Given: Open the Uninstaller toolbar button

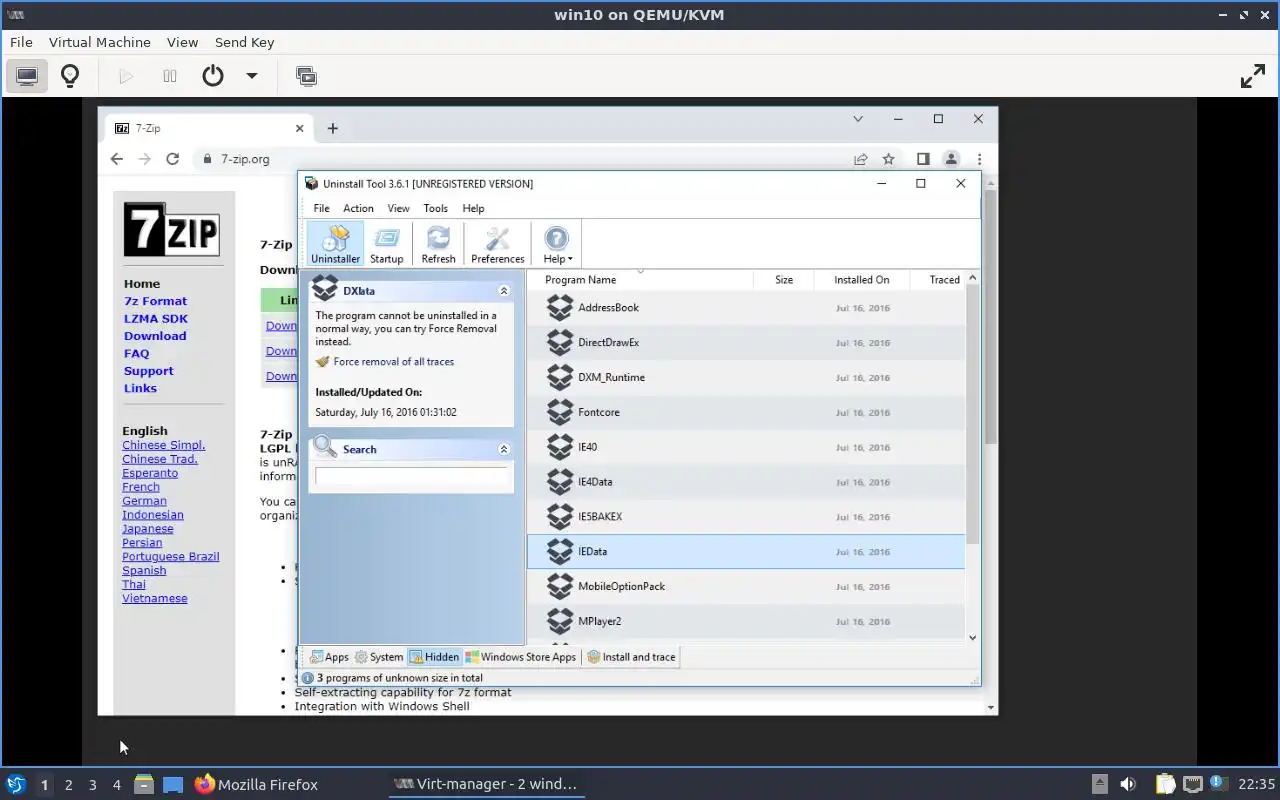Looking at the screenshot, I should (335, 244).
